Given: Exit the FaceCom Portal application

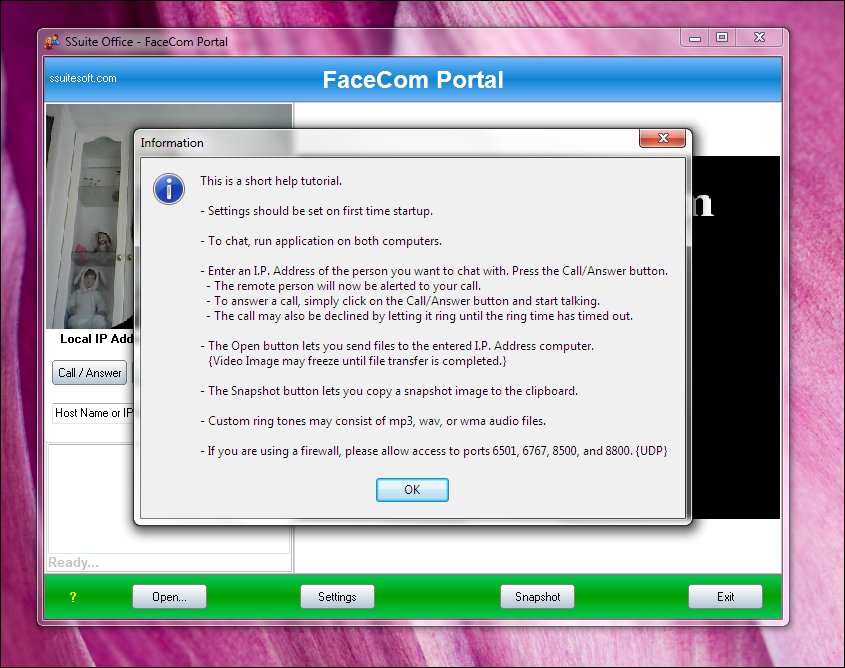Looking at the screenshot, I should pyautogui.click(x=725, y=596).
